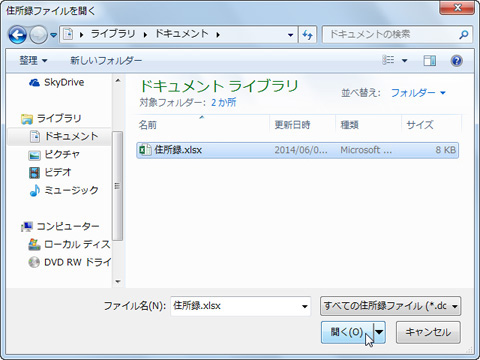The width and height of the screenshot is (480, 360).
Task: Click the search magnifier icon
Action: tap(464, 34)
